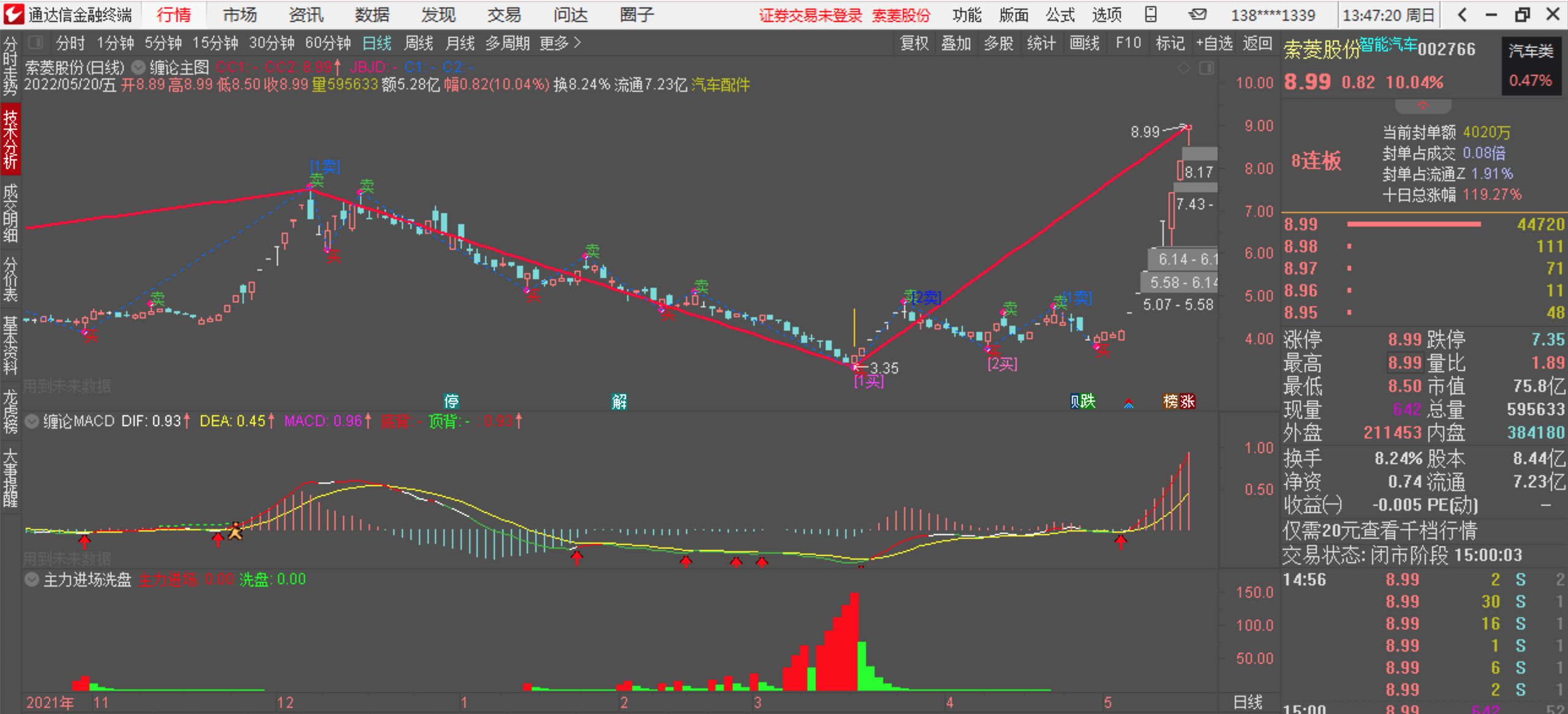Open the 龙虎榜 sidebar tab
Screen dimensions: 1568x714
(x=10, y=411)
